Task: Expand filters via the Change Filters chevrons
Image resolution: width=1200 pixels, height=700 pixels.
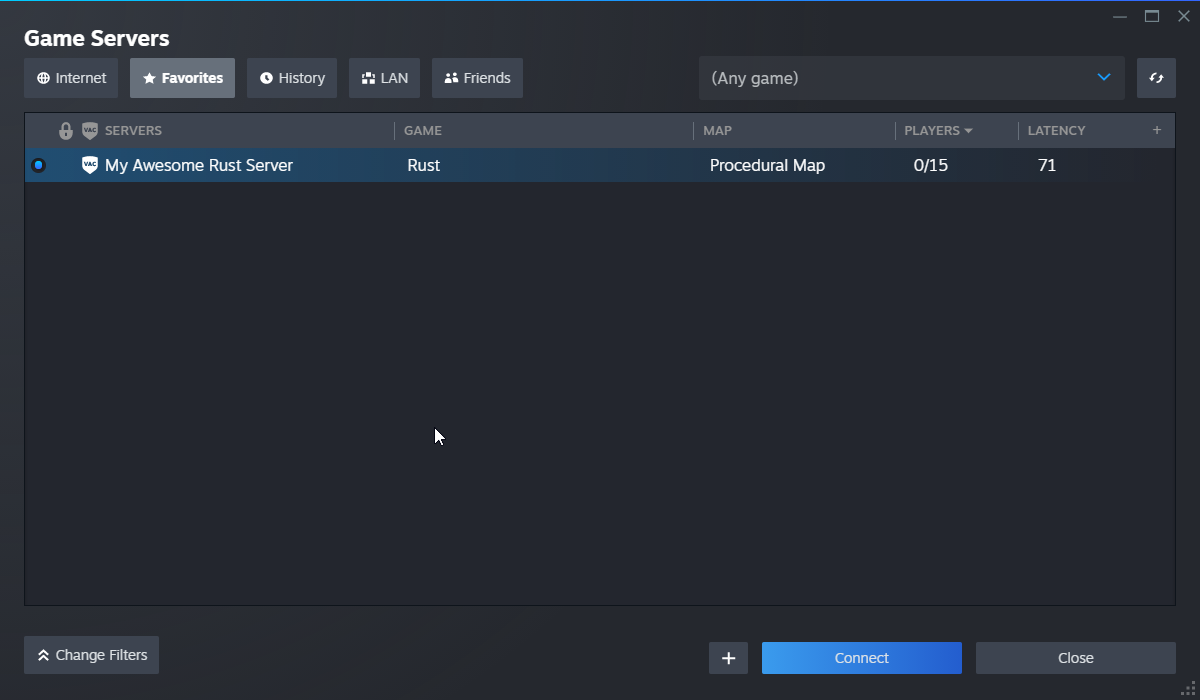Action: coord(43,655)
